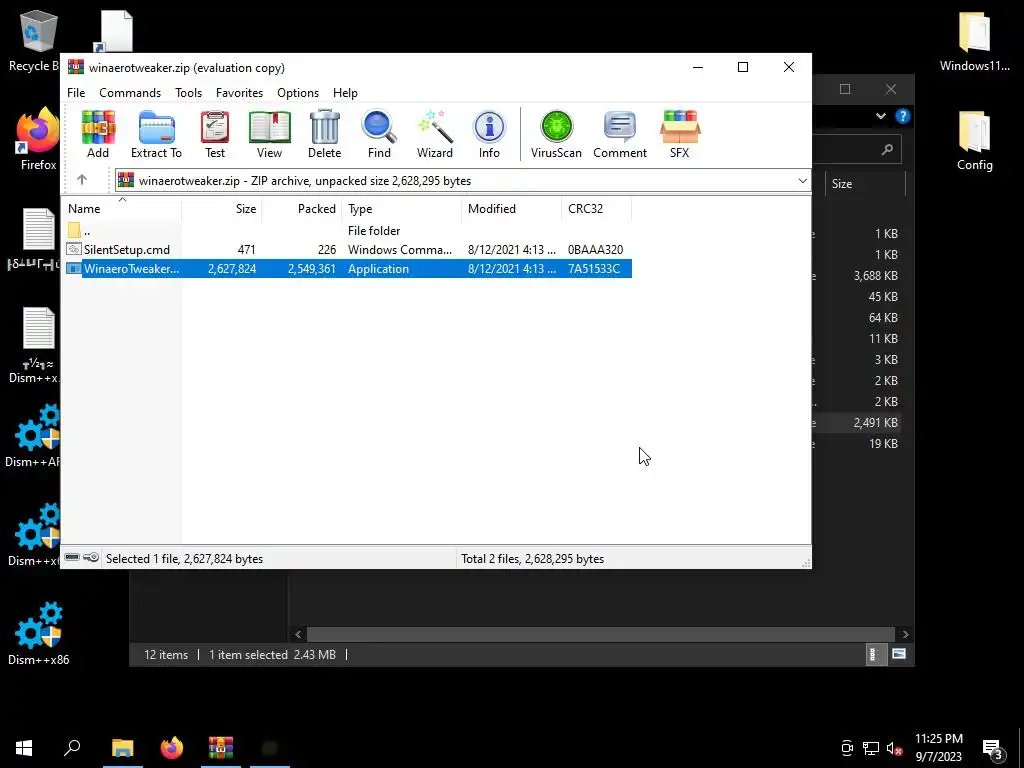Image resolution: width=1024 pixels, height=768 pixels.
Task: Click the help question mark in Explorer window
Action: [x=903, y=116]
